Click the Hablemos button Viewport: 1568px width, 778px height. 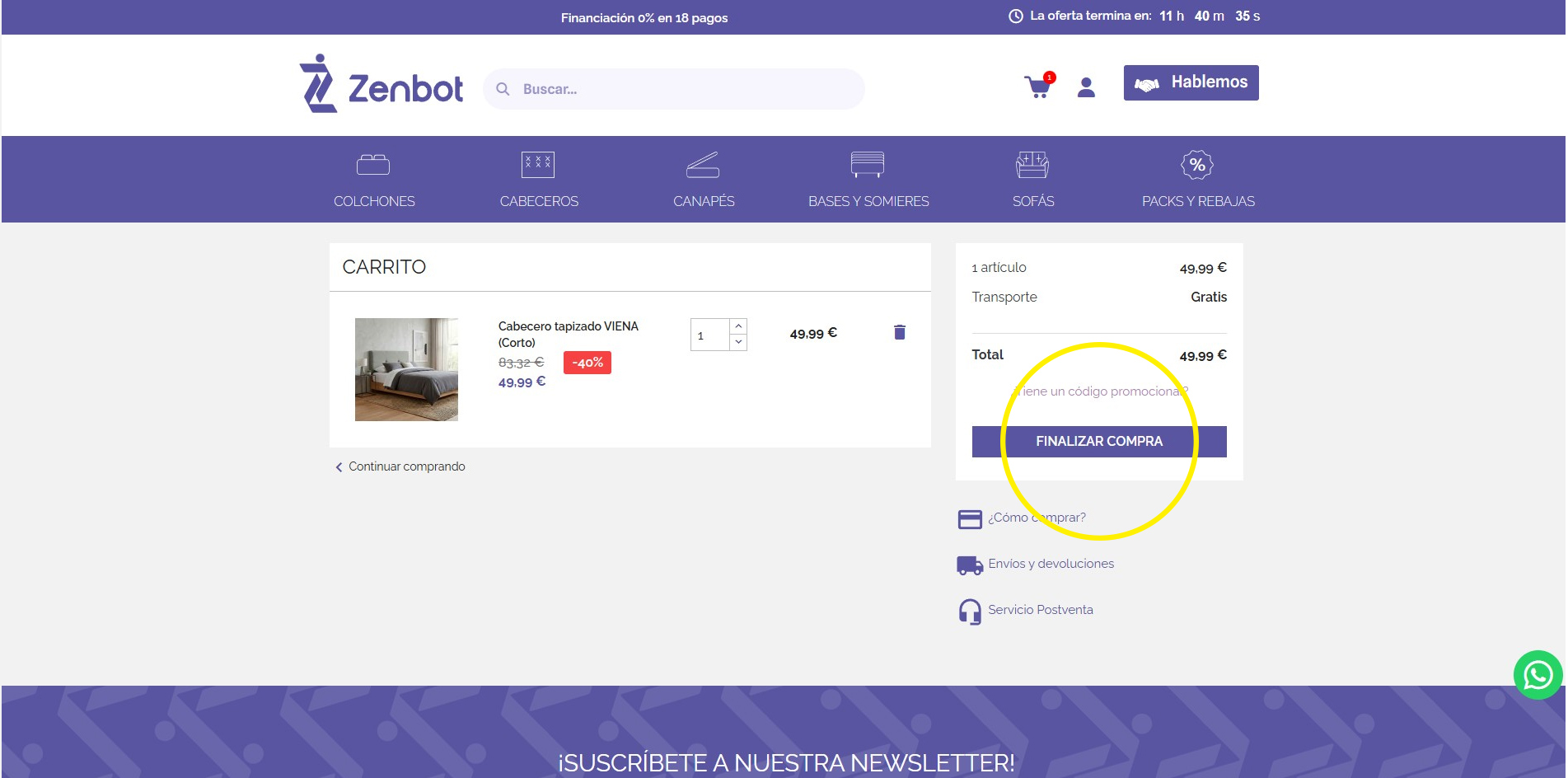click(1191, 82)
